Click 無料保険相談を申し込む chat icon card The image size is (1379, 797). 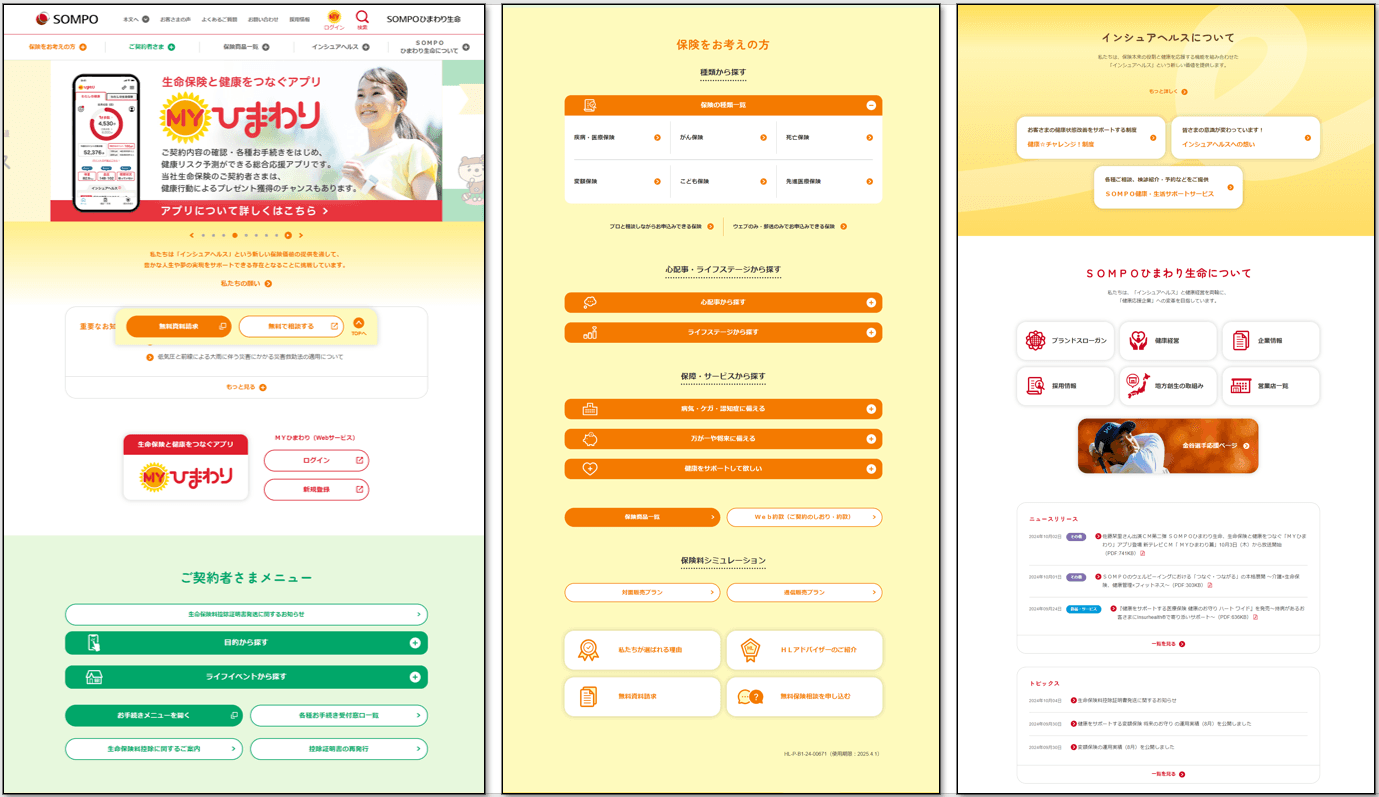coord(804,696)
